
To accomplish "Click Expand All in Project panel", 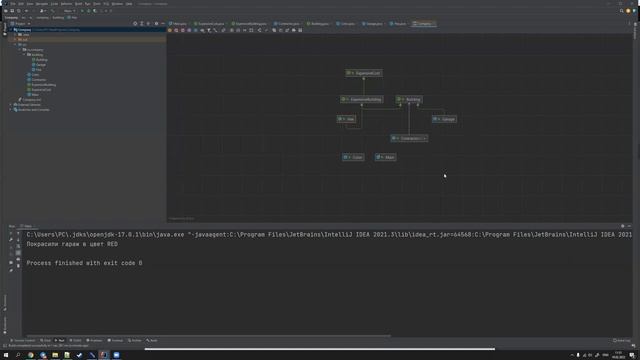I will tap(142, 24).
